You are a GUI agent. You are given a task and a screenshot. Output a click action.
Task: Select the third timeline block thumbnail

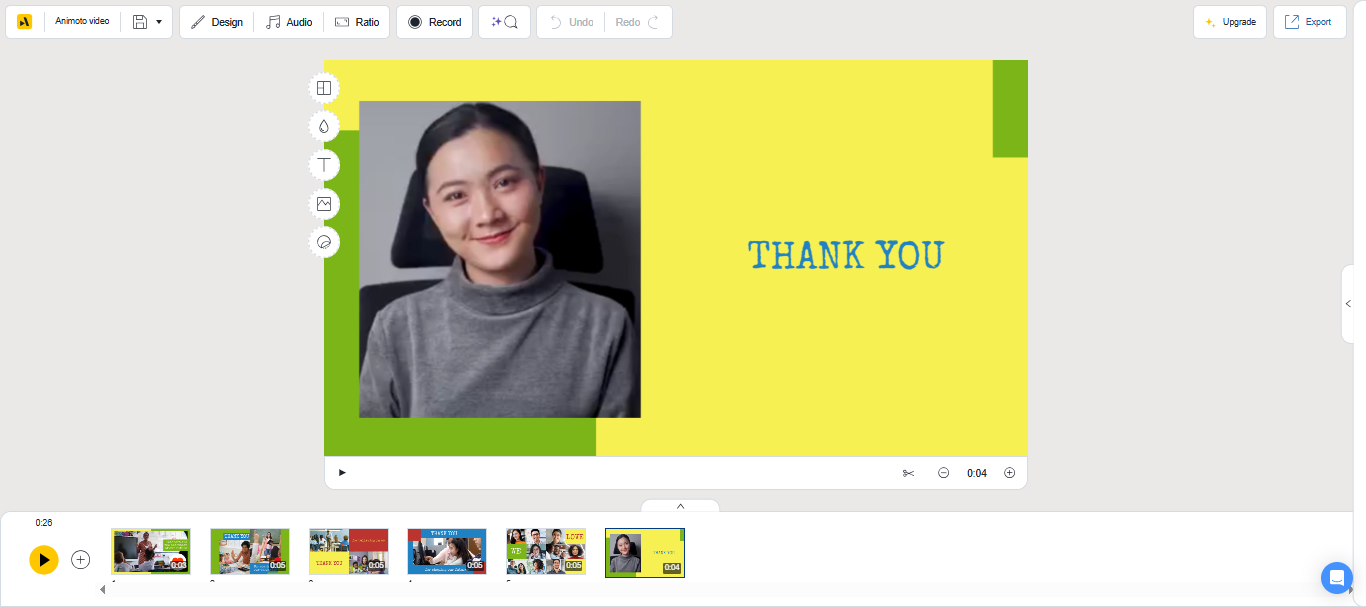tap(348, 552)
